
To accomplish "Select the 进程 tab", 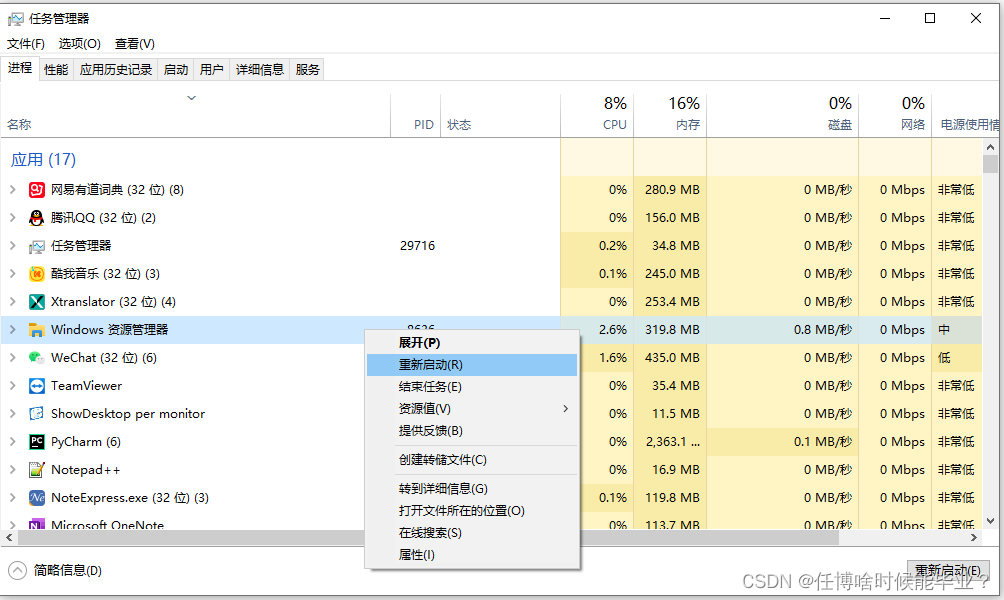I will tap(20, 68).
